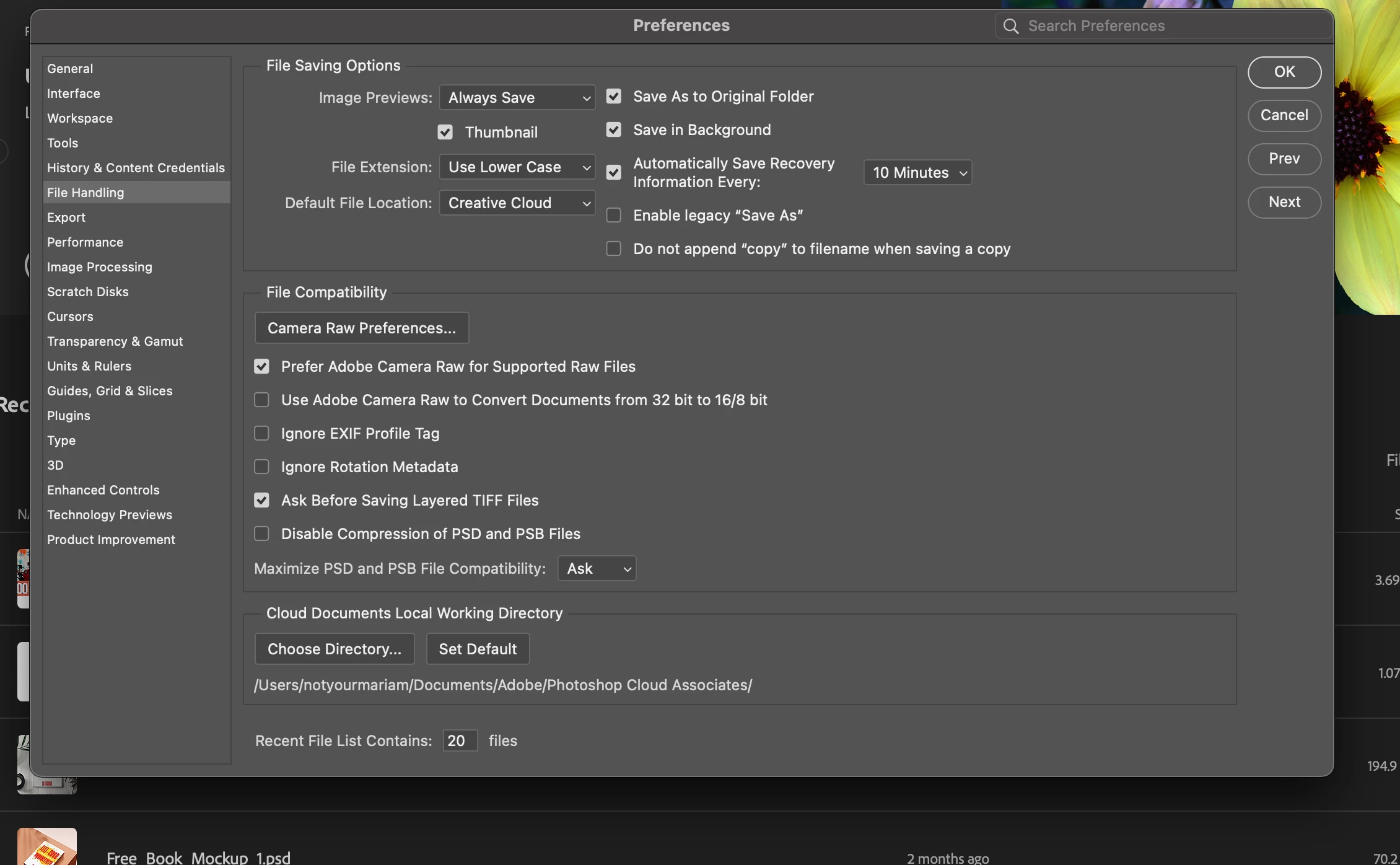
Task: Open the Free_Book_Mockup_1.psd thumbnail
Action: pyautogui.click(x=47, y=846)
